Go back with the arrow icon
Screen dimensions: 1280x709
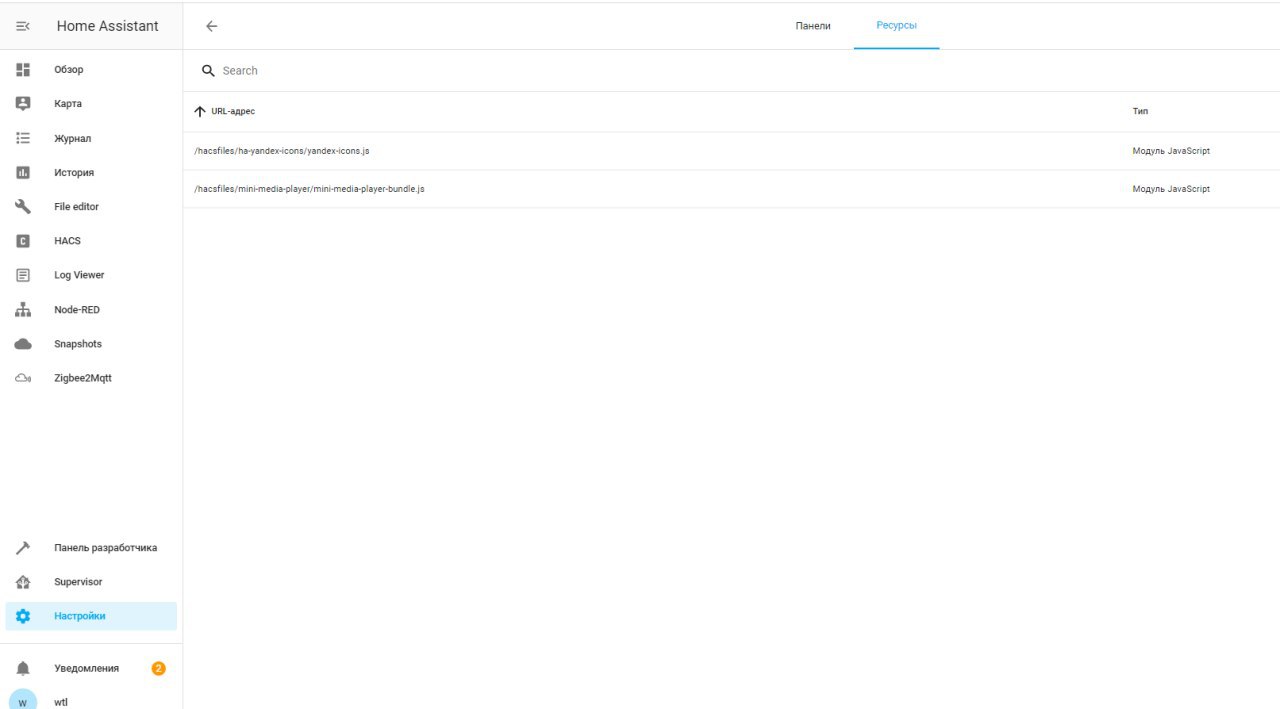point(211,26)
